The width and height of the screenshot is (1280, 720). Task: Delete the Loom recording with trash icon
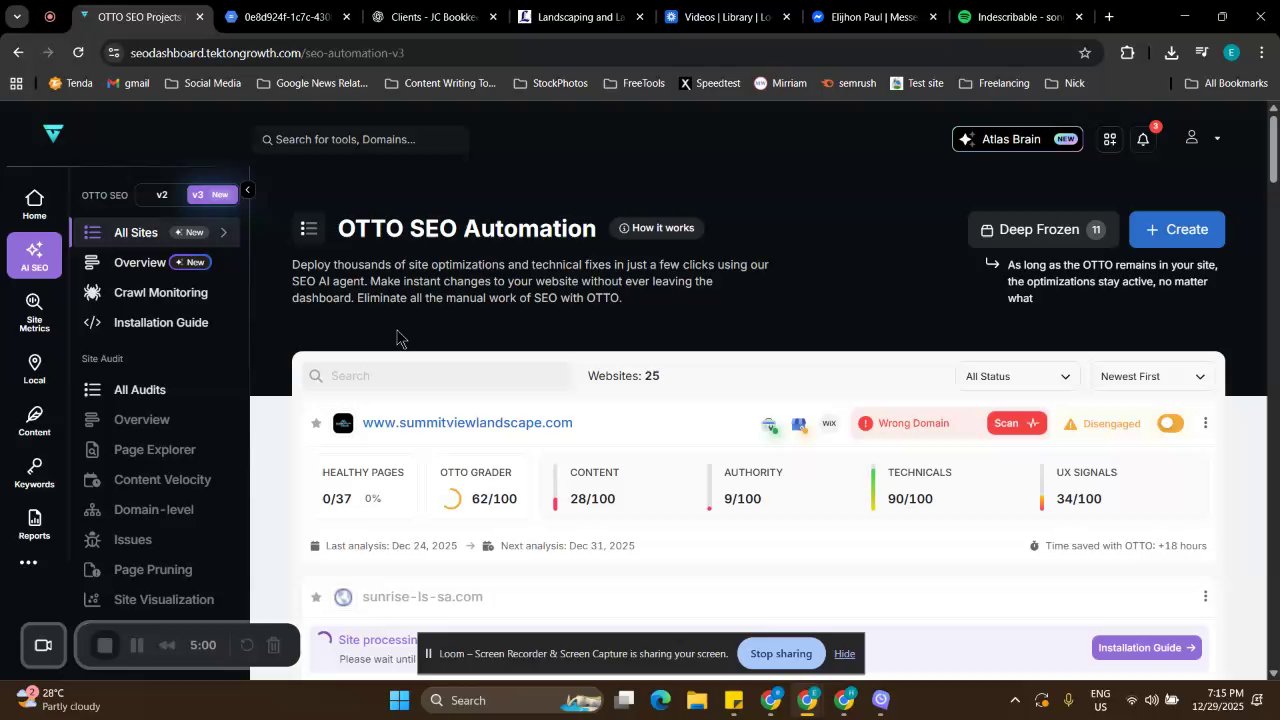coord(274,645)
